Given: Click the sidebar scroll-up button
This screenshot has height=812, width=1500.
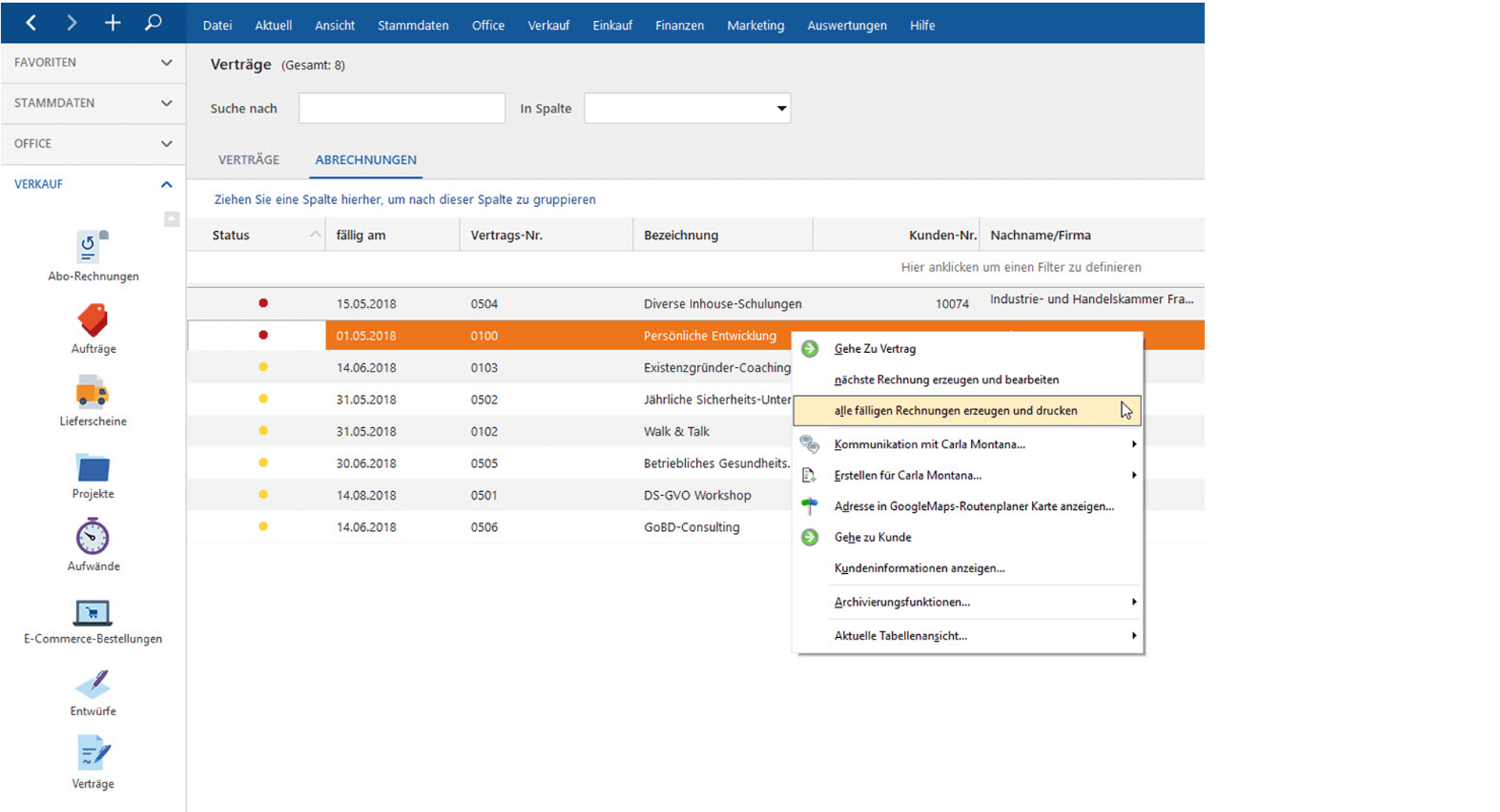Looking at the screenshot, I should point(172,219).
